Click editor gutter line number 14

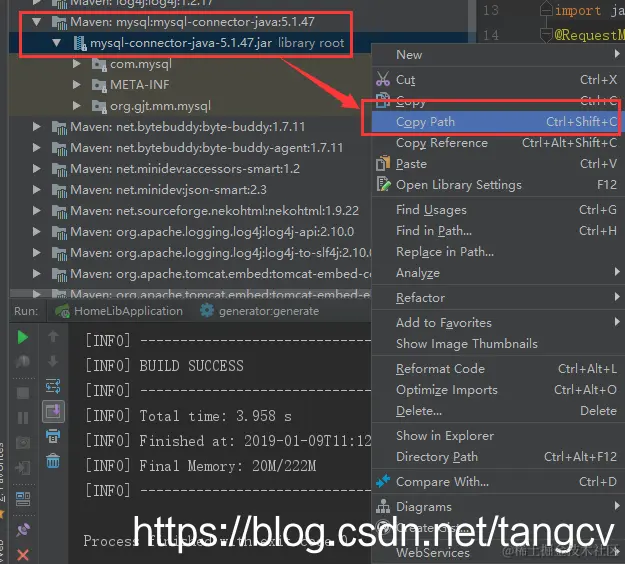tap(491, 35)
